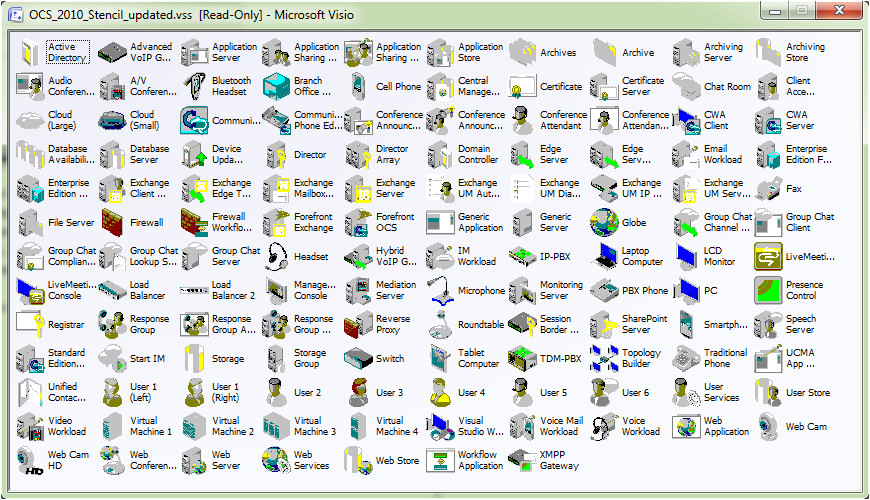Choose the Workflow Application shape

click(440, 461)
